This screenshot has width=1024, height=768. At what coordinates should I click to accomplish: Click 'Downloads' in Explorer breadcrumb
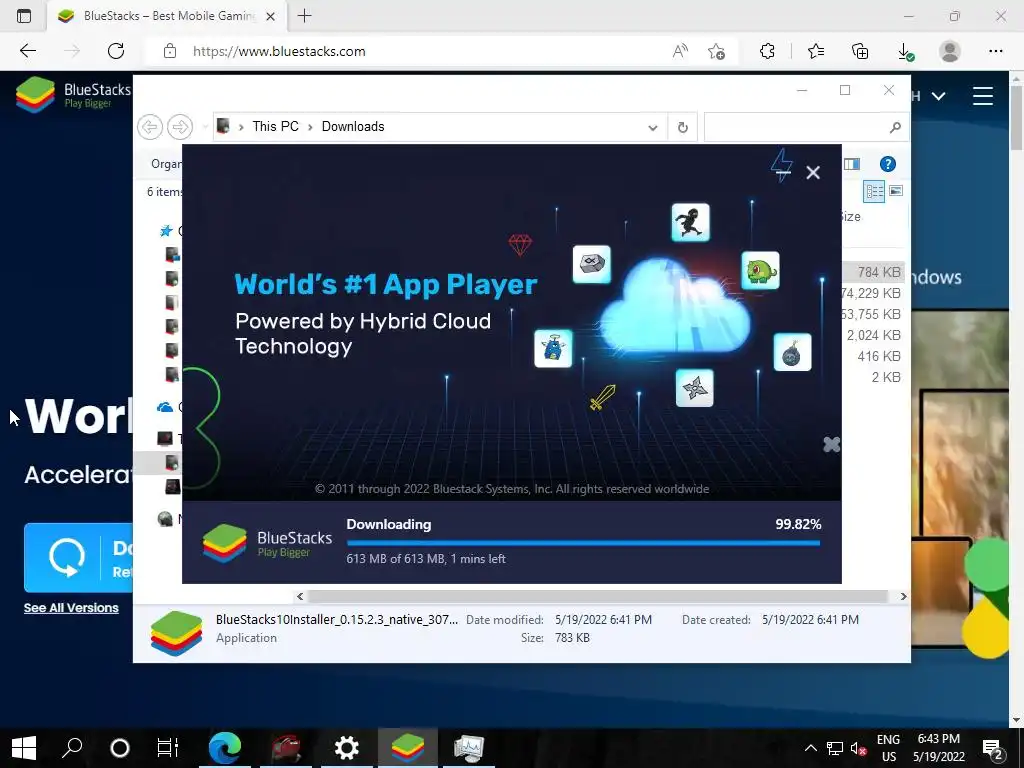353,127
